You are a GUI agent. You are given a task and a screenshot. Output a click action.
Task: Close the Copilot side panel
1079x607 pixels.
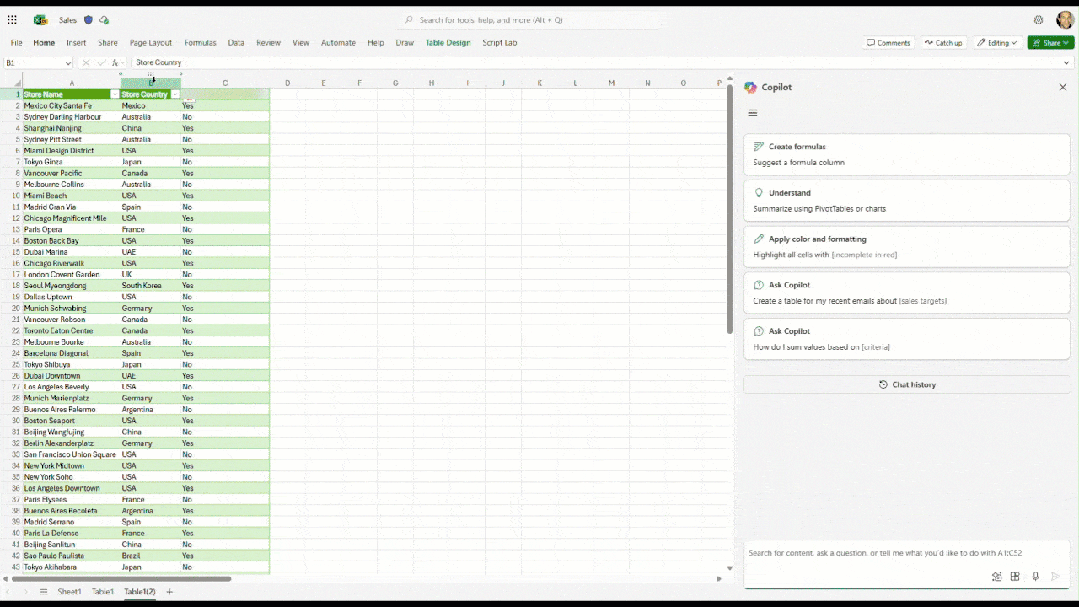click(x=1062, y=88)
